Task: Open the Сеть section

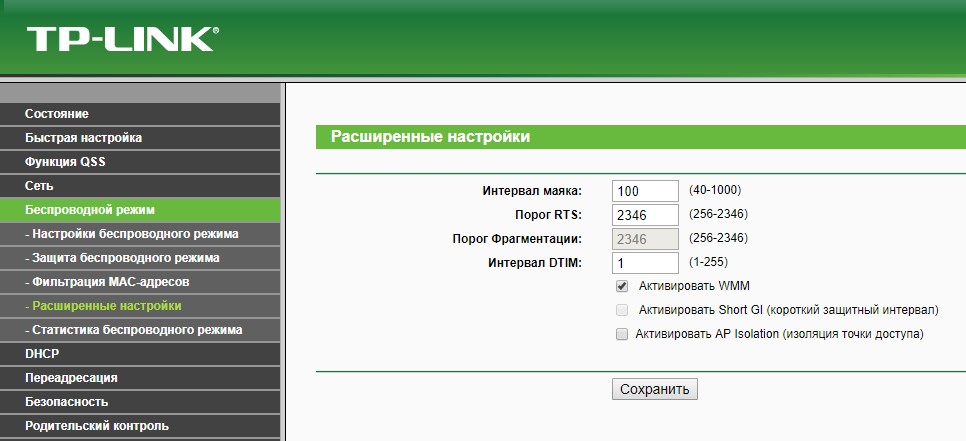Action: 39,186
